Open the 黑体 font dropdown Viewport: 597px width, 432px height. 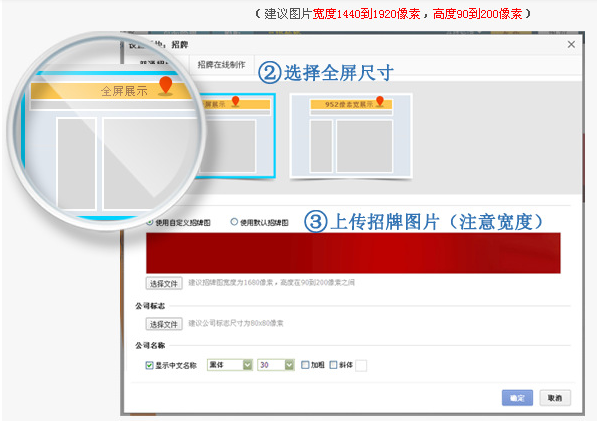[x=230, y=365]
